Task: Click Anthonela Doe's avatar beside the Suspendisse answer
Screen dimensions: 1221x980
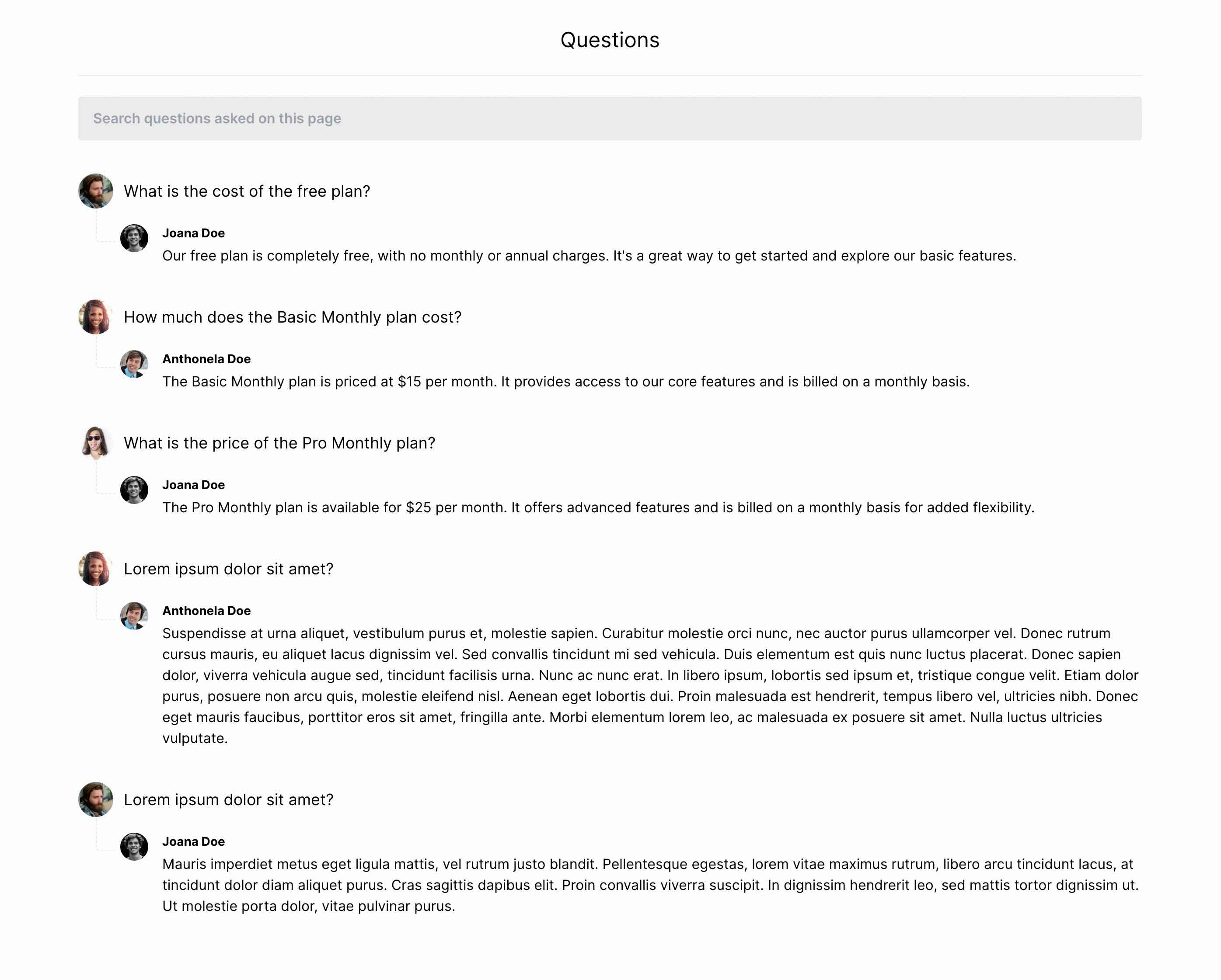Action: tap(134, 616)
